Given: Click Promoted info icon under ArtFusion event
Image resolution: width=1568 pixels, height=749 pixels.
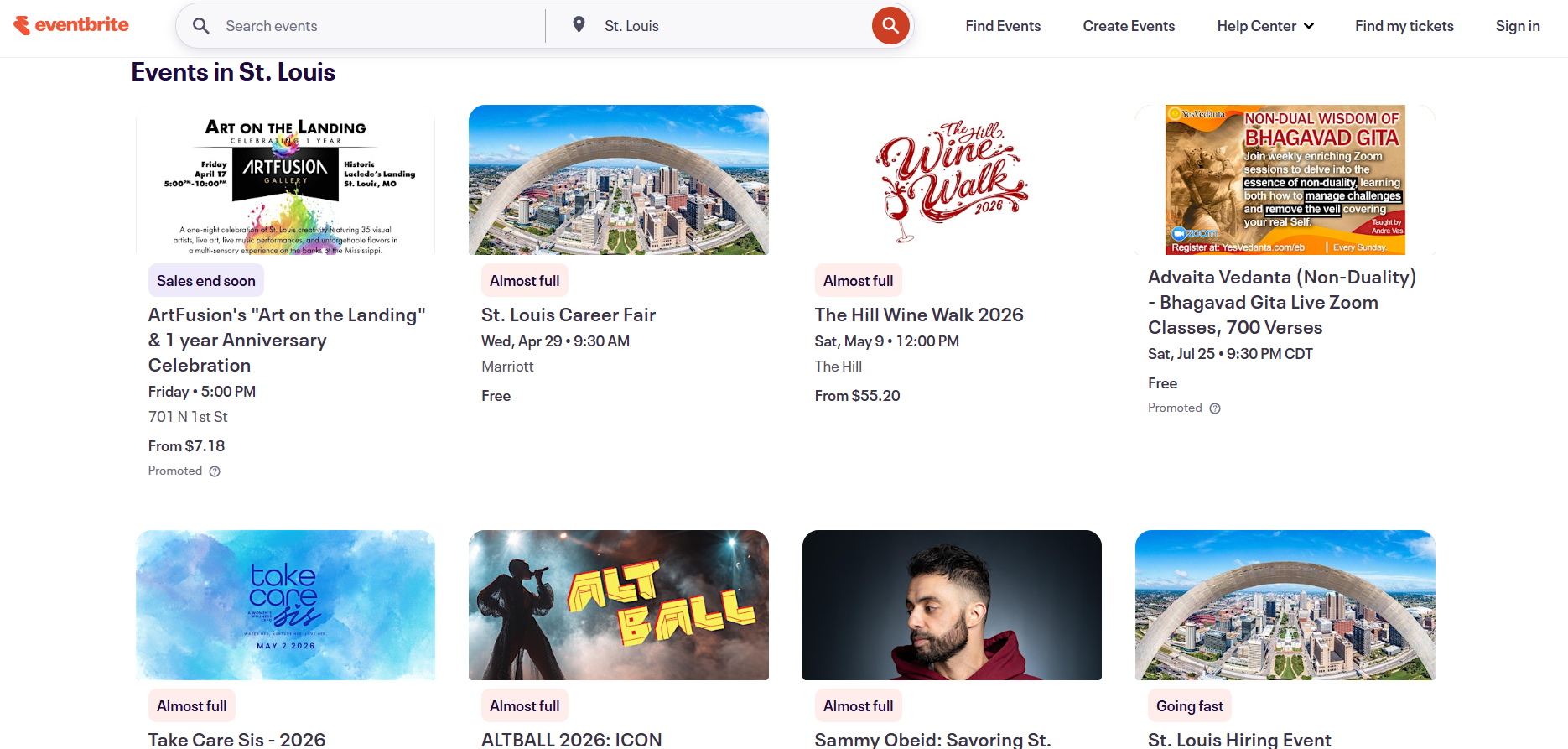Looking at the screenshot, I should (x=215, y=471).
